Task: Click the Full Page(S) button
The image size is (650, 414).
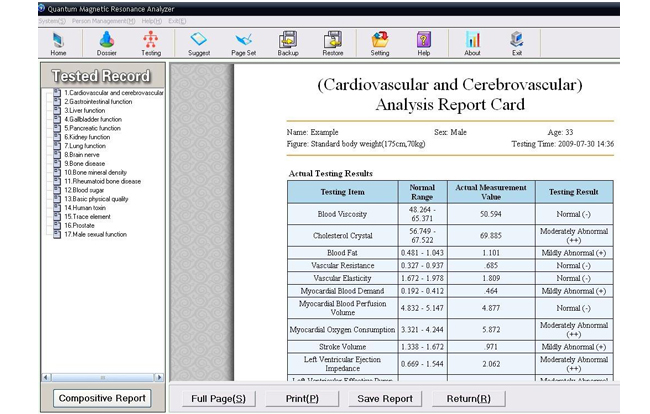Action: pos(218,399)
